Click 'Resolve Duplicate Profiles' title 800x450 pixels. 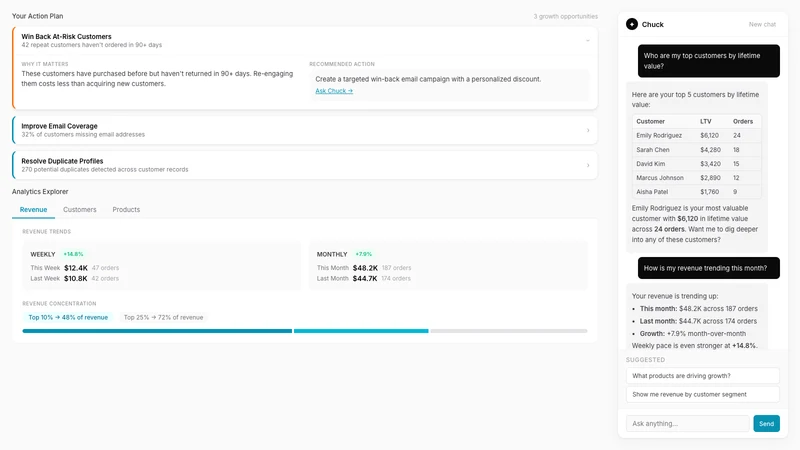coord(62,161)
